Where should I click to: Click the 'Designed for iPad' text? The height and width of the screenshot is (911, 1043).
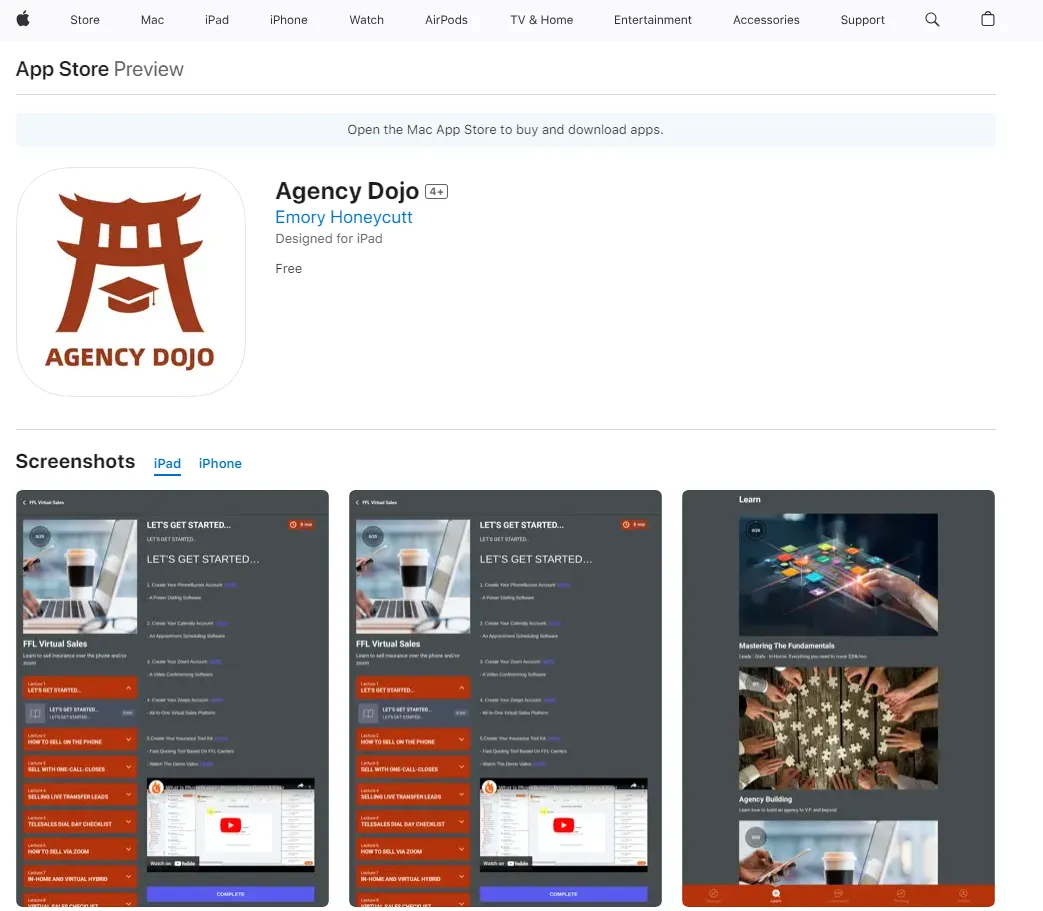point(329,239)
